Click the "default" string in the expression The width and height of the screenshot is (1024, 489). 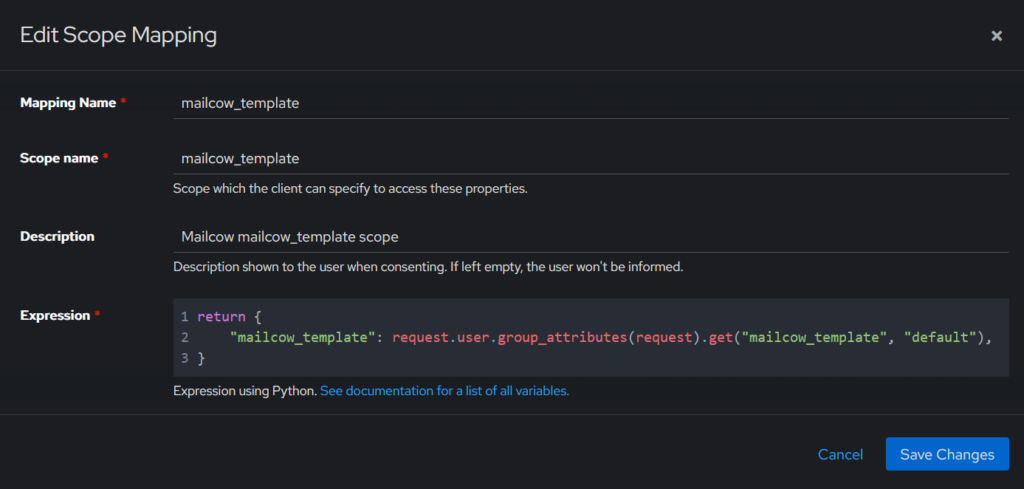tap(940, 338)
